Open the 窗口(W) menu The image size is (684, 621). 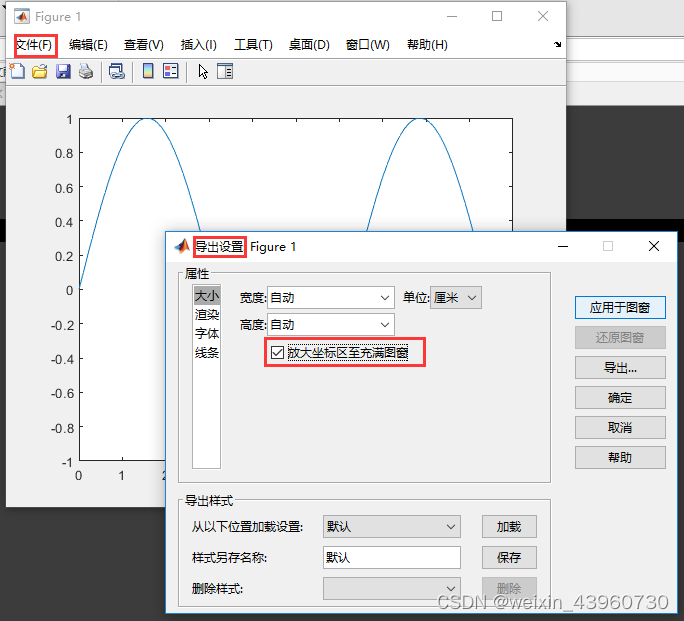pos(367,45)
